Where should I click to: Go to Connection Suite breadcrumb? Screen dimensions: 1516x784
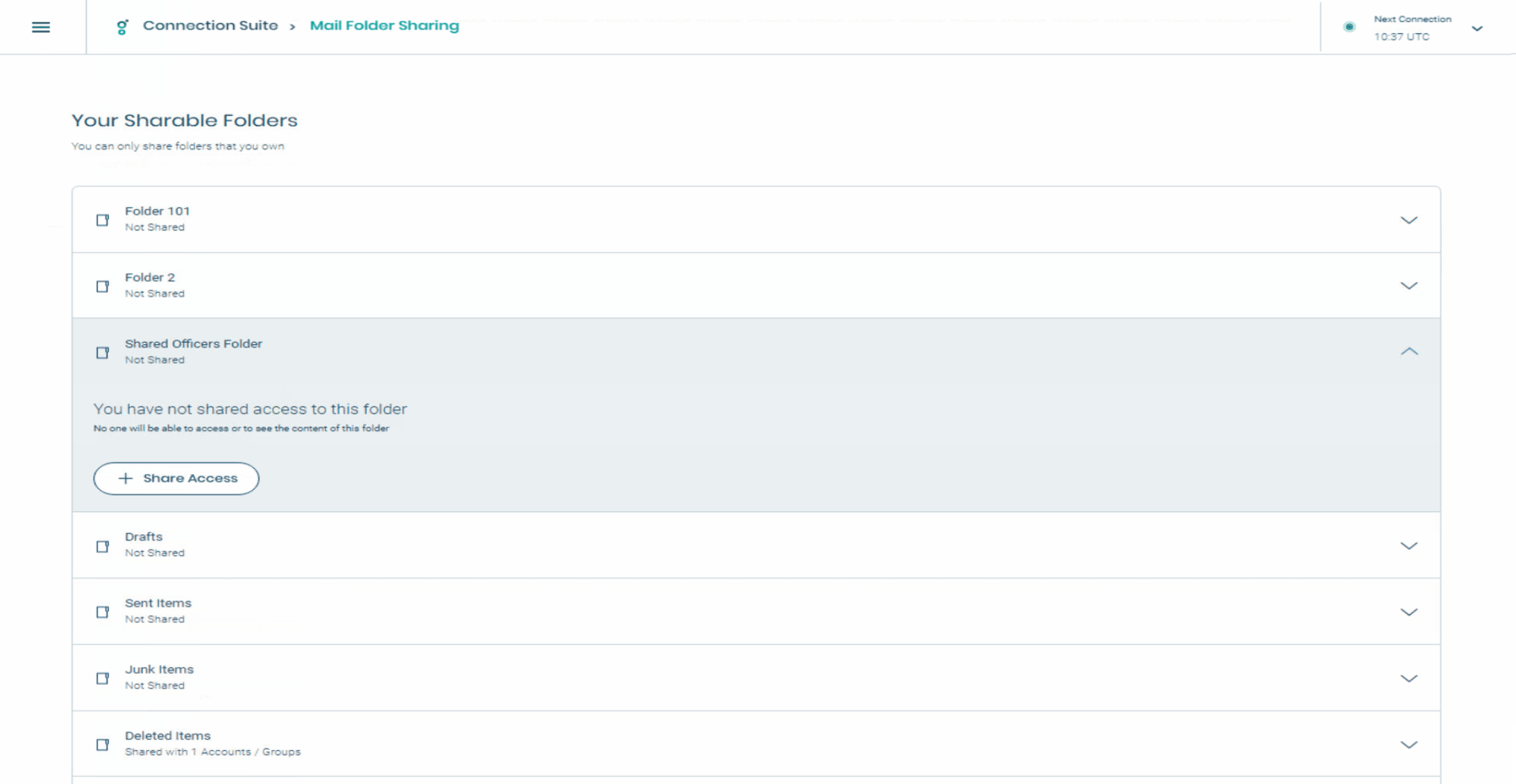tap(210, 26)
